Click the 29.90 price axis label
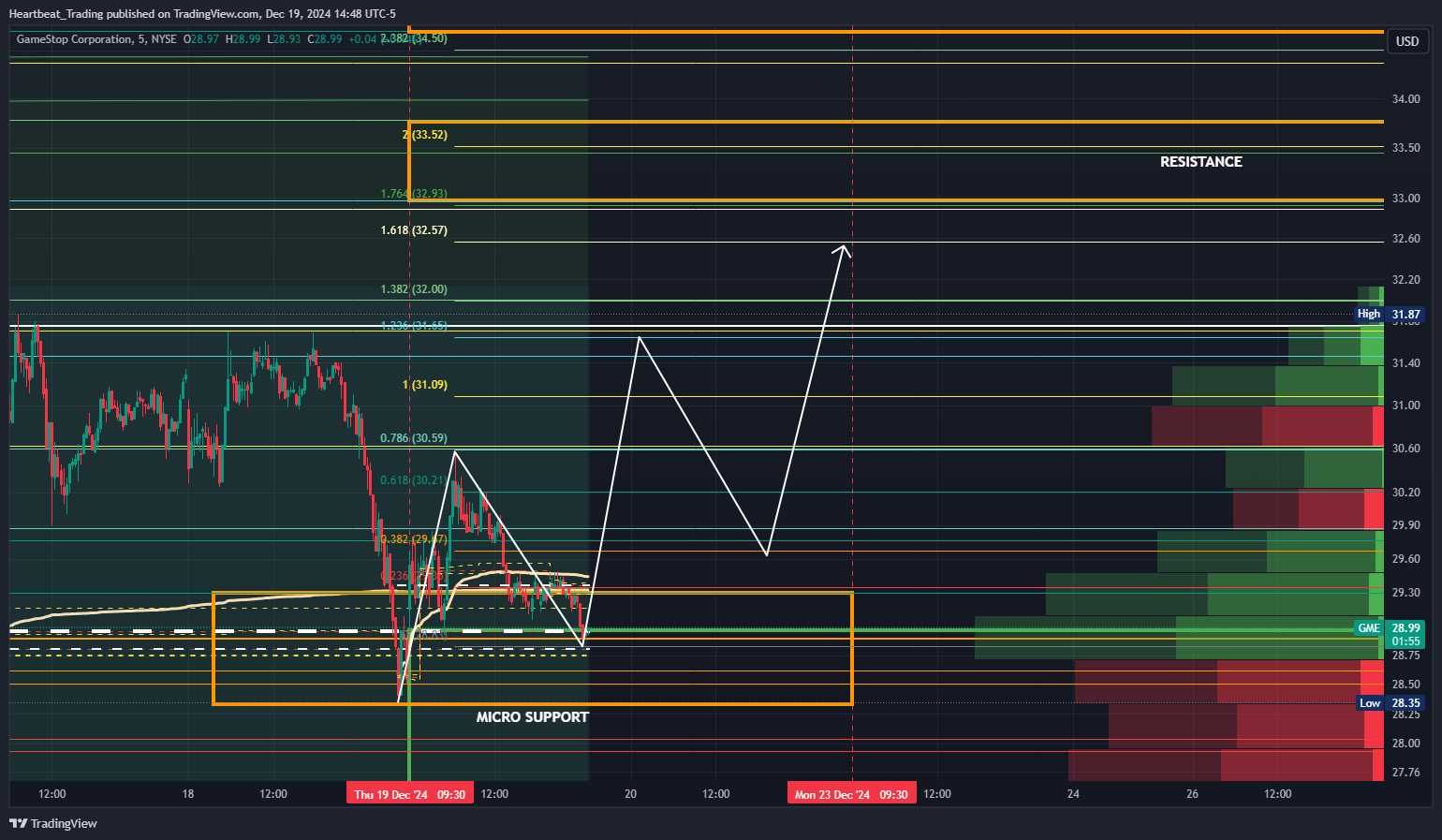 [x=1406, y=525]
